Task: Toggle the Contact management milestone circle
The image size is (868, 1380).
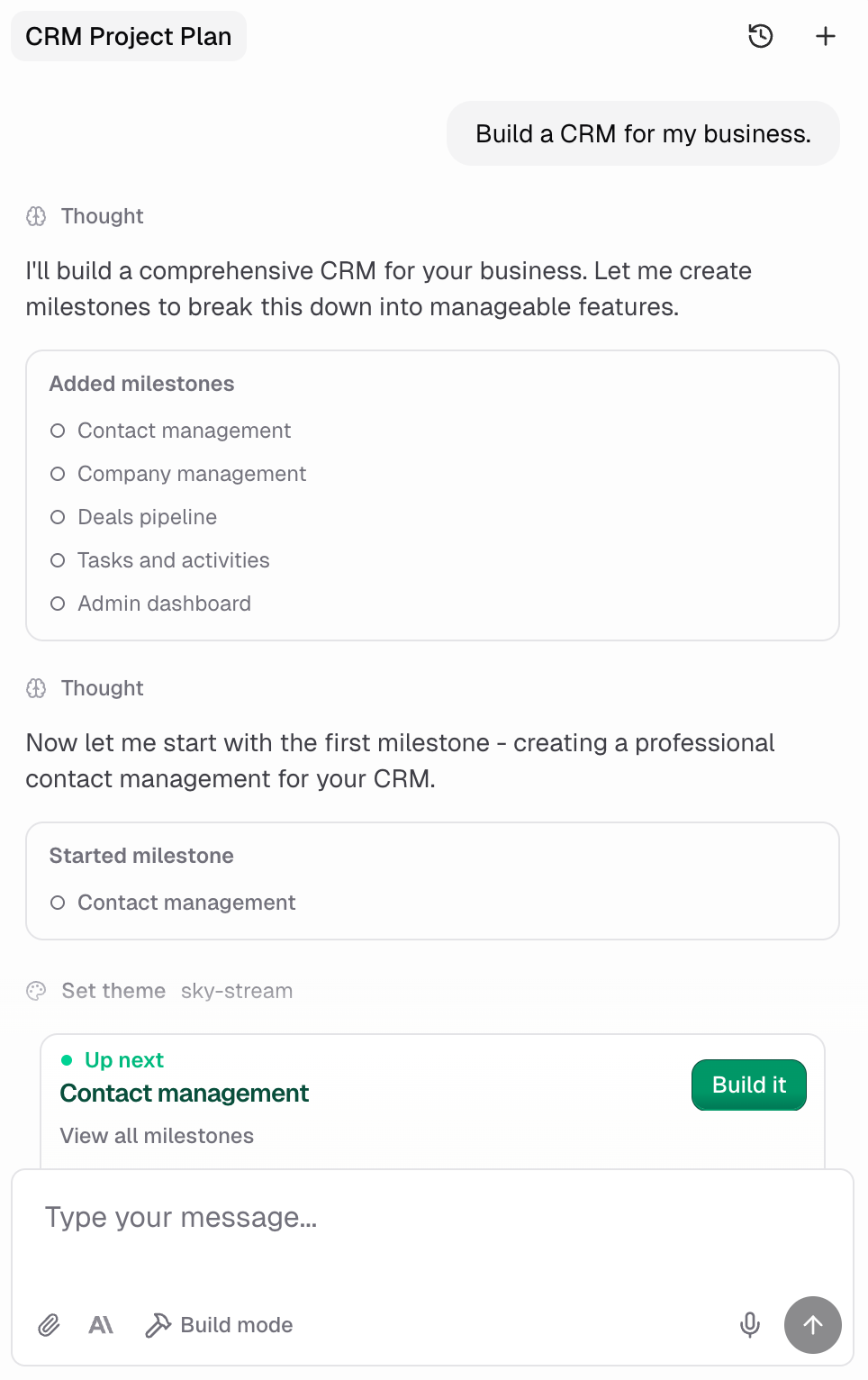Action: click(58, 431)
